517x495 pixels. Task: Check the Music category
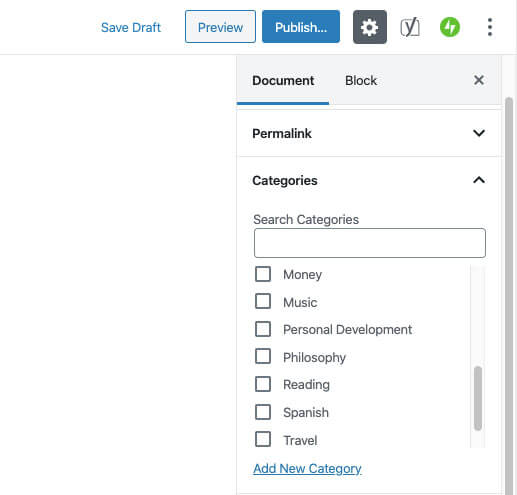pos(263,301)
